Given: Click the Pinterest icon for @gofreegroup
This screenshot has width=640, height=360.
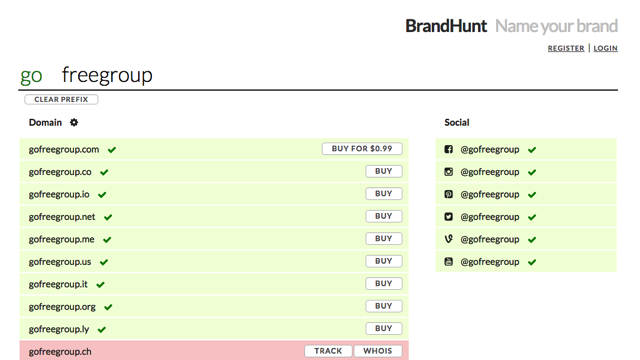Looking at the screenshot, I should click(449, 194).
